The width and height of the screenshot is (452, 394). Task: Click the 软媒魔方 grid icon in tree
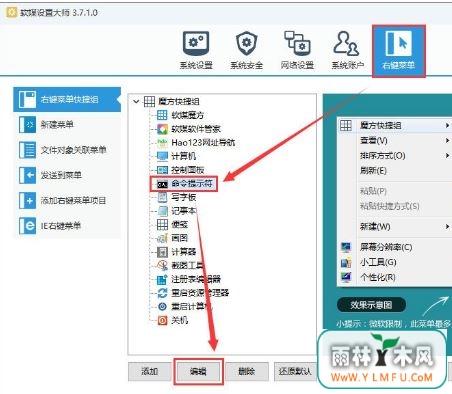(x=162, y=115)
